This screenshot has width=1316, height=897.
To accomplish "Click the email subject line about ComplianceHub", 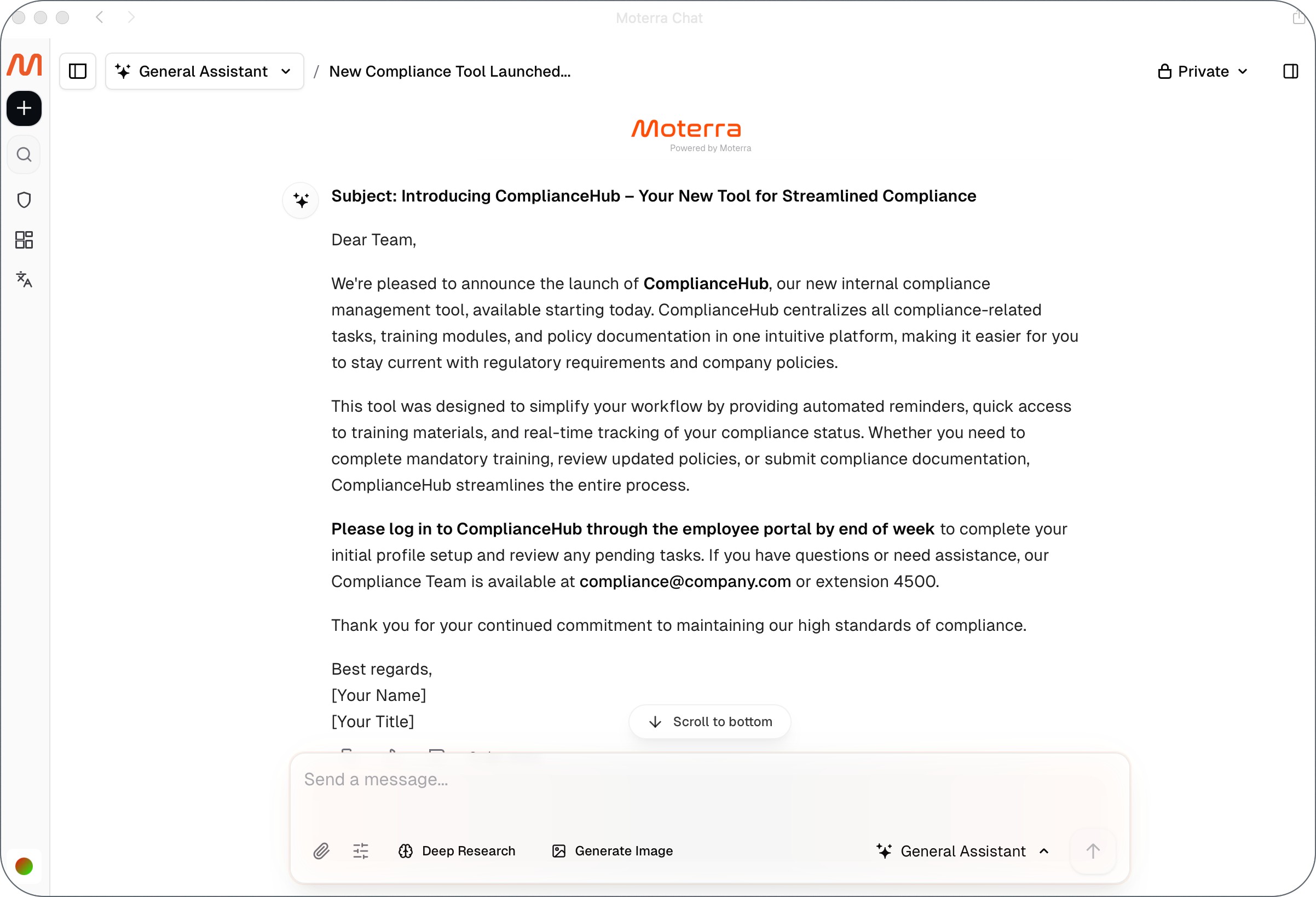I will pos(654,196).
